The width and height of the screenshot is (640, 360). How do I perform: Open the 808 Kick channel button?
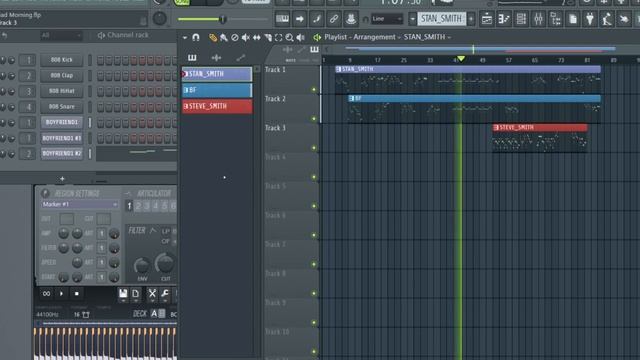tap(62, 60)
